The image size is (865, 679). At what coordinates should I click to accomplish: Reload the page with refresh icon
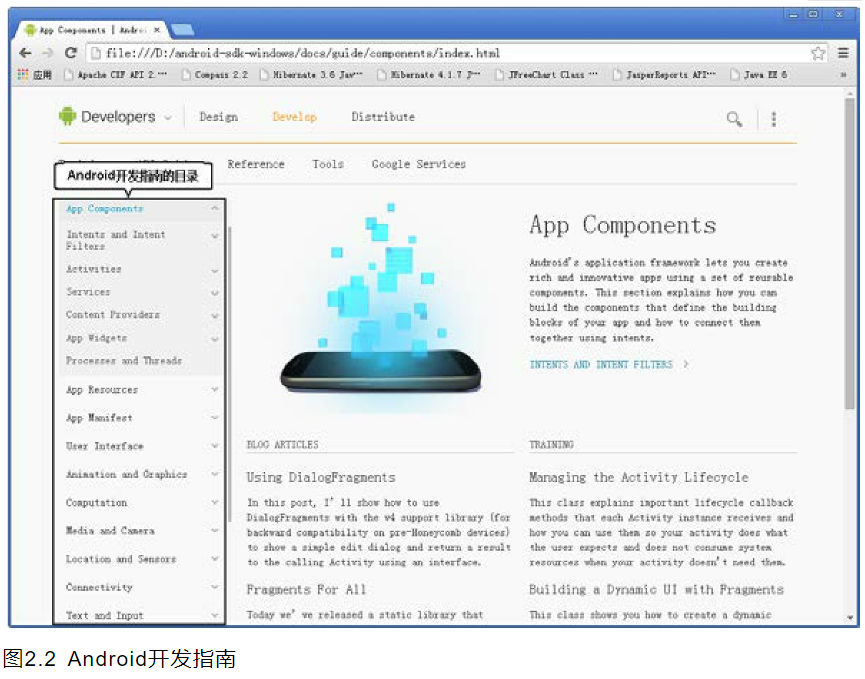click(71, 53)
